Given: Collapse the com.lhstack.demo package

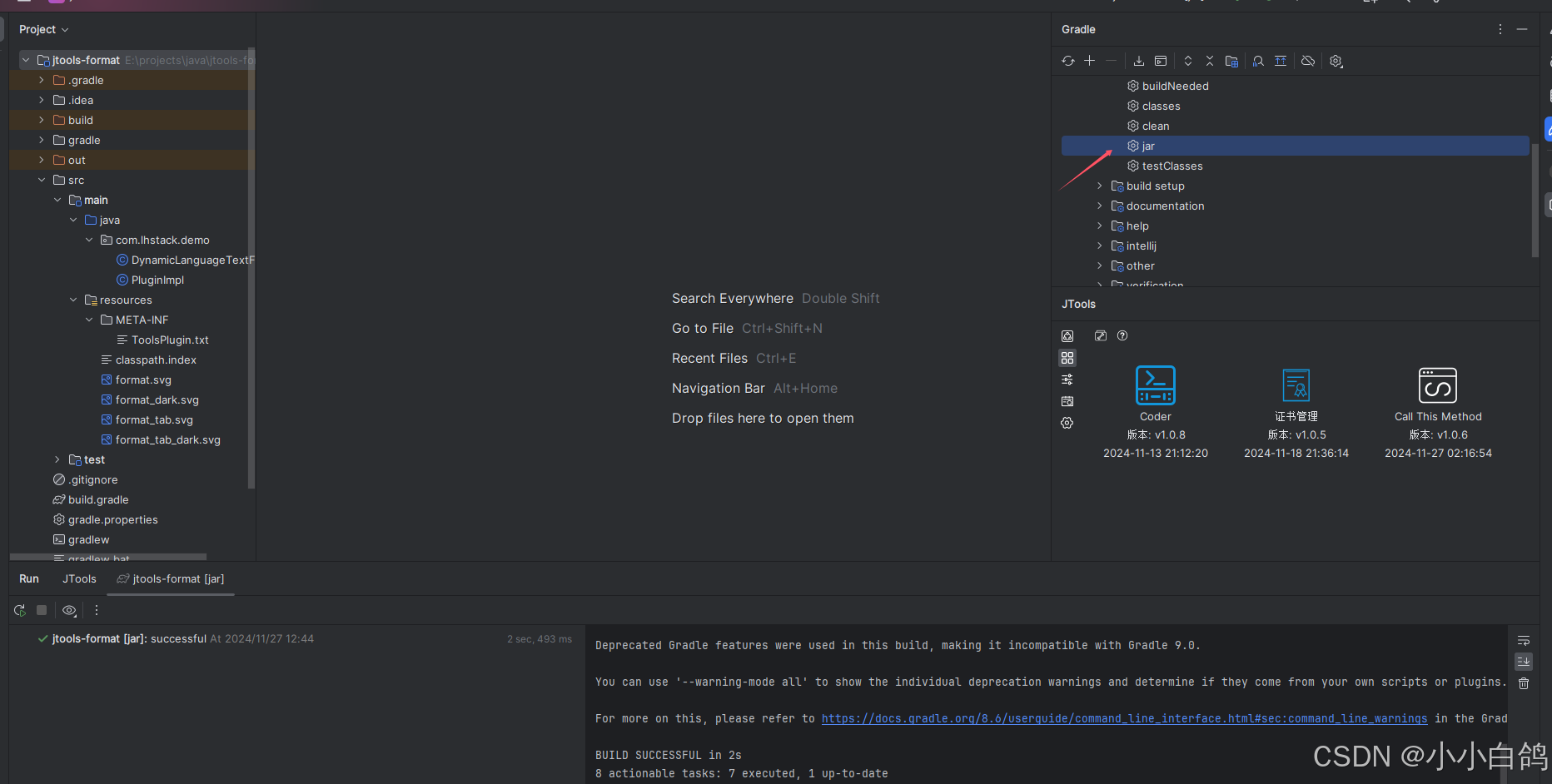Looking at the screenshot, I should pos(89,240).
